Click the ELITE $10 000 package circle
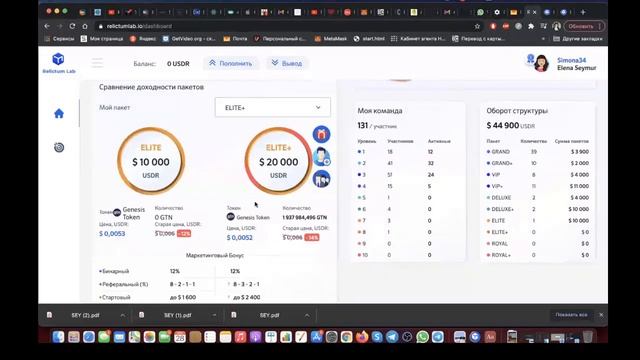Viewport: 640px width, 360px height. click(x=151, y=161)
